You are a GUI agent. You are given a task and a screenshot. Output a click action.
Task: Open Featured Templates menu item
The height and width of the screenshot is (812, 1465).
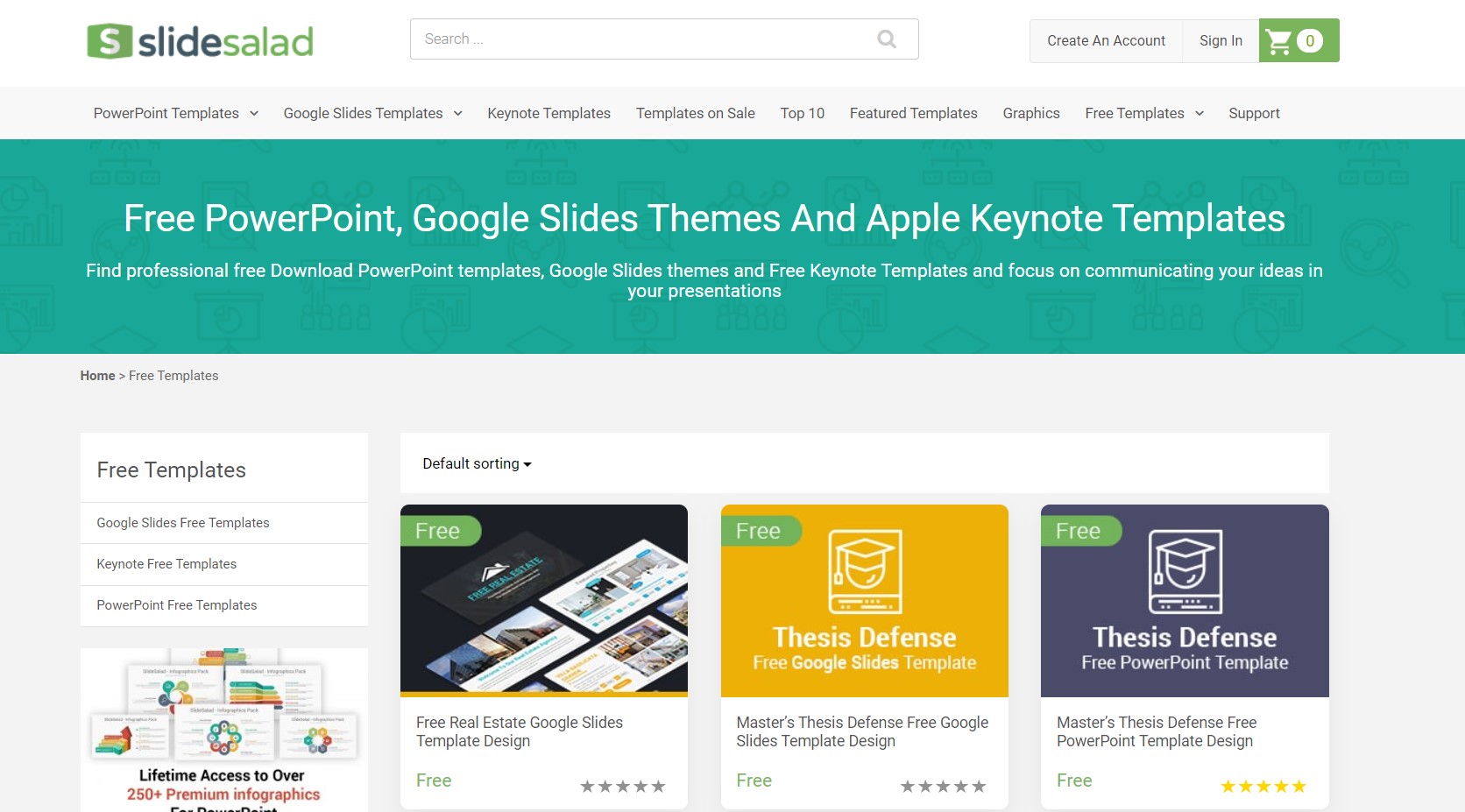(913, 113)
